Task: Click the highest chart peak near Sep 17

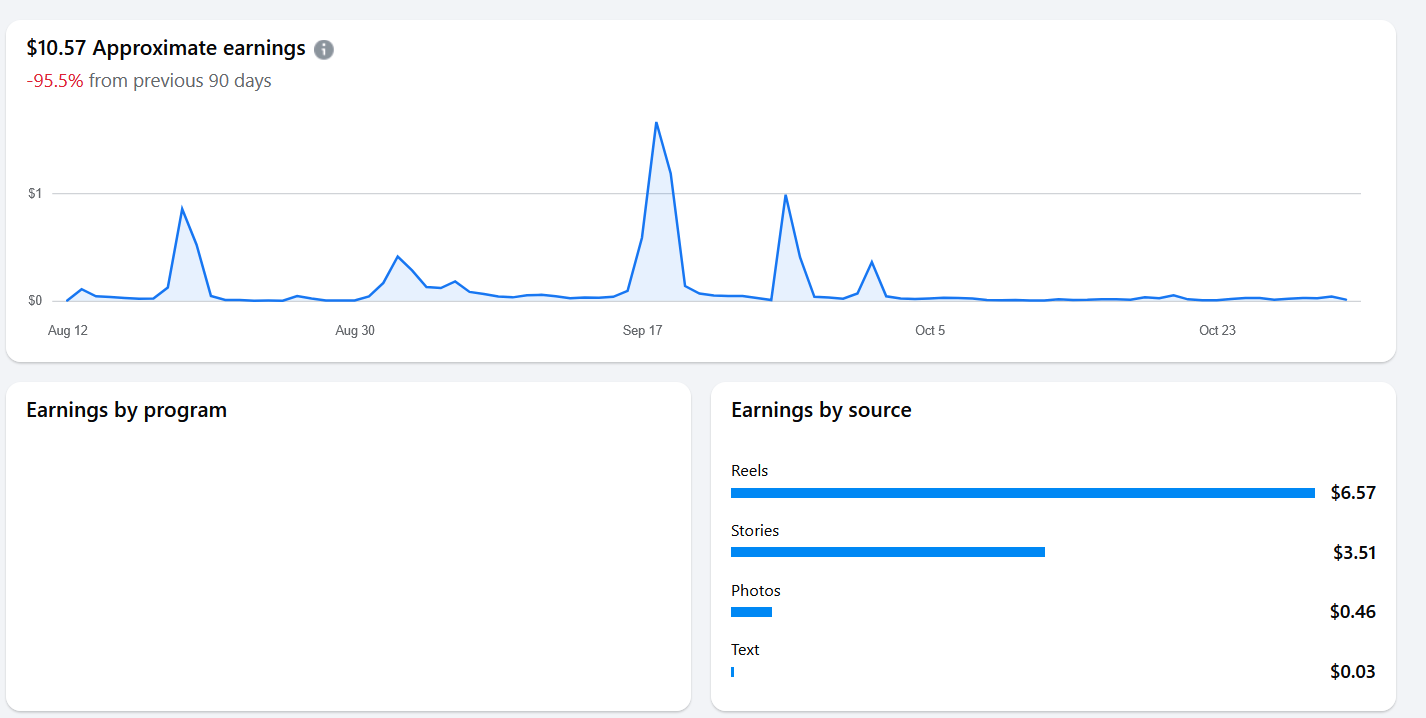Action: 655,124
